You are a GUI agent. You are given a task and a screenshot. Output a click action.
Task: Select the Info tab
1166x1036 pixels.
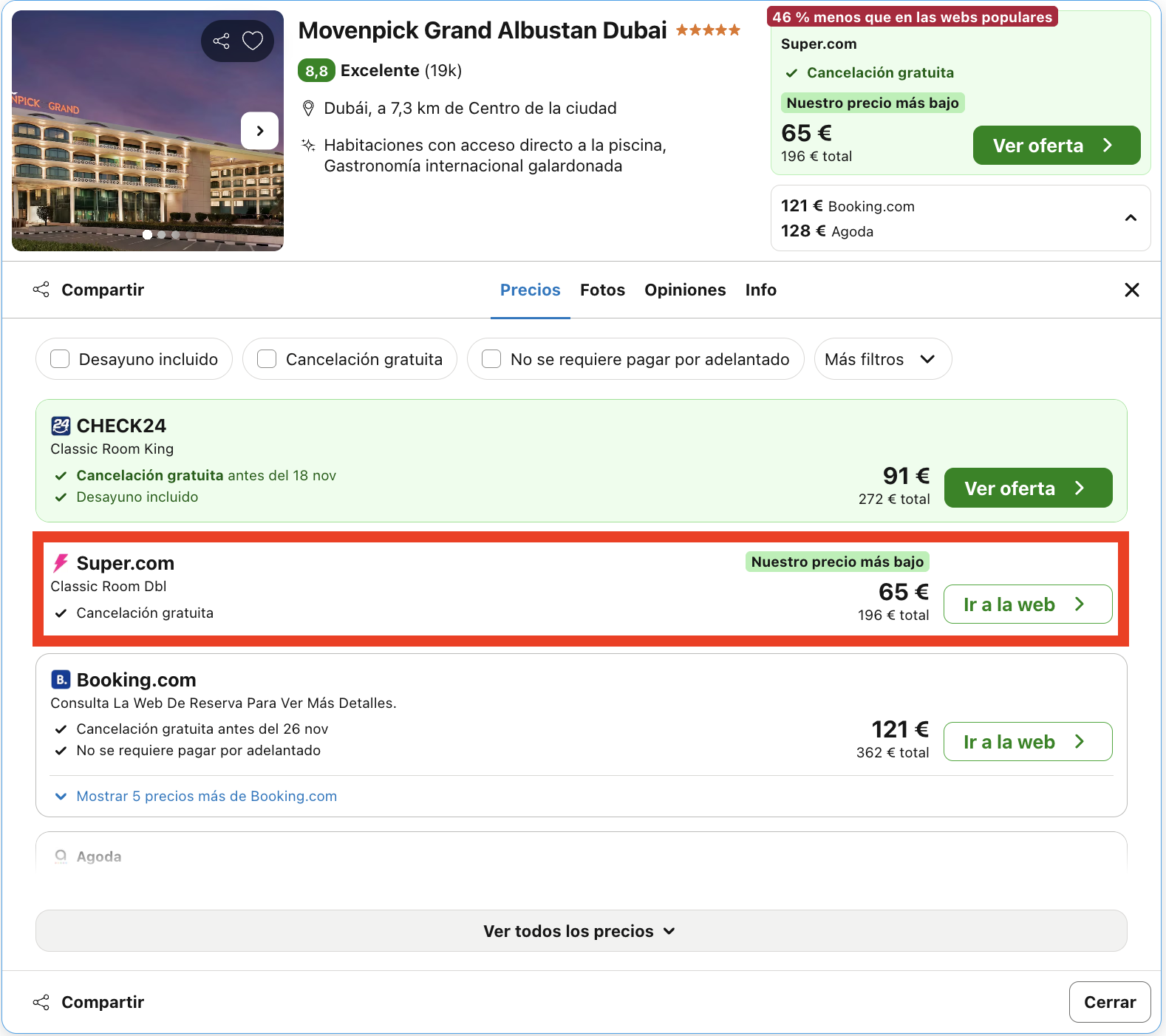click(x=760, y=290)
